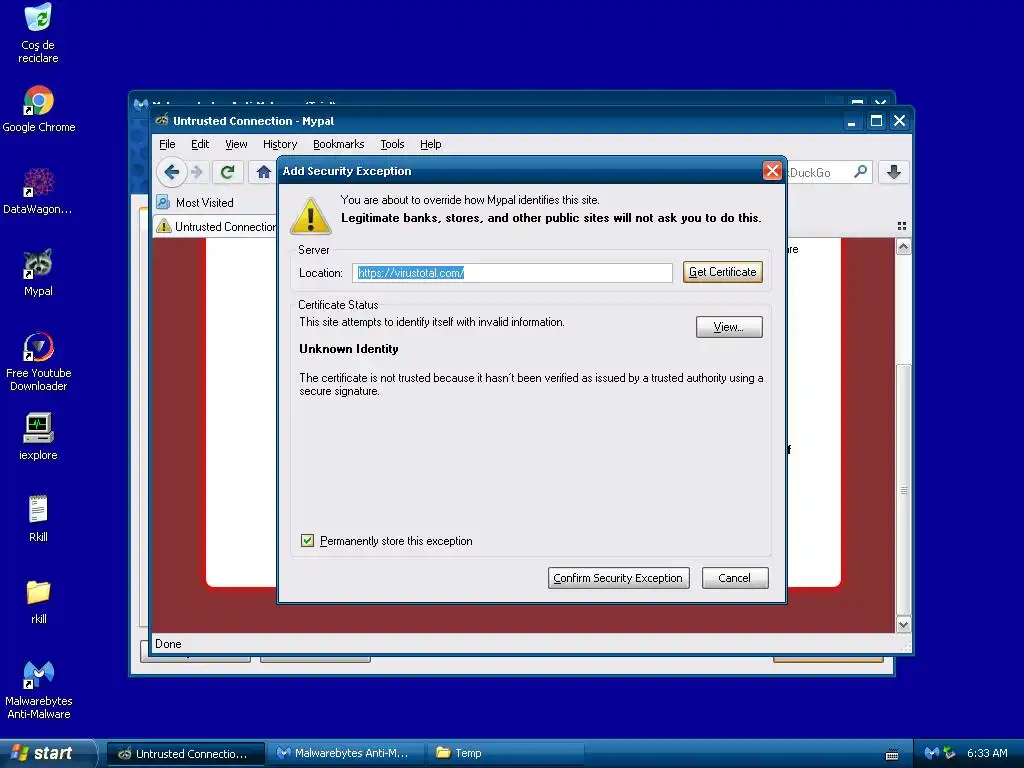Click Confirm Security Exception

point(618,578)
